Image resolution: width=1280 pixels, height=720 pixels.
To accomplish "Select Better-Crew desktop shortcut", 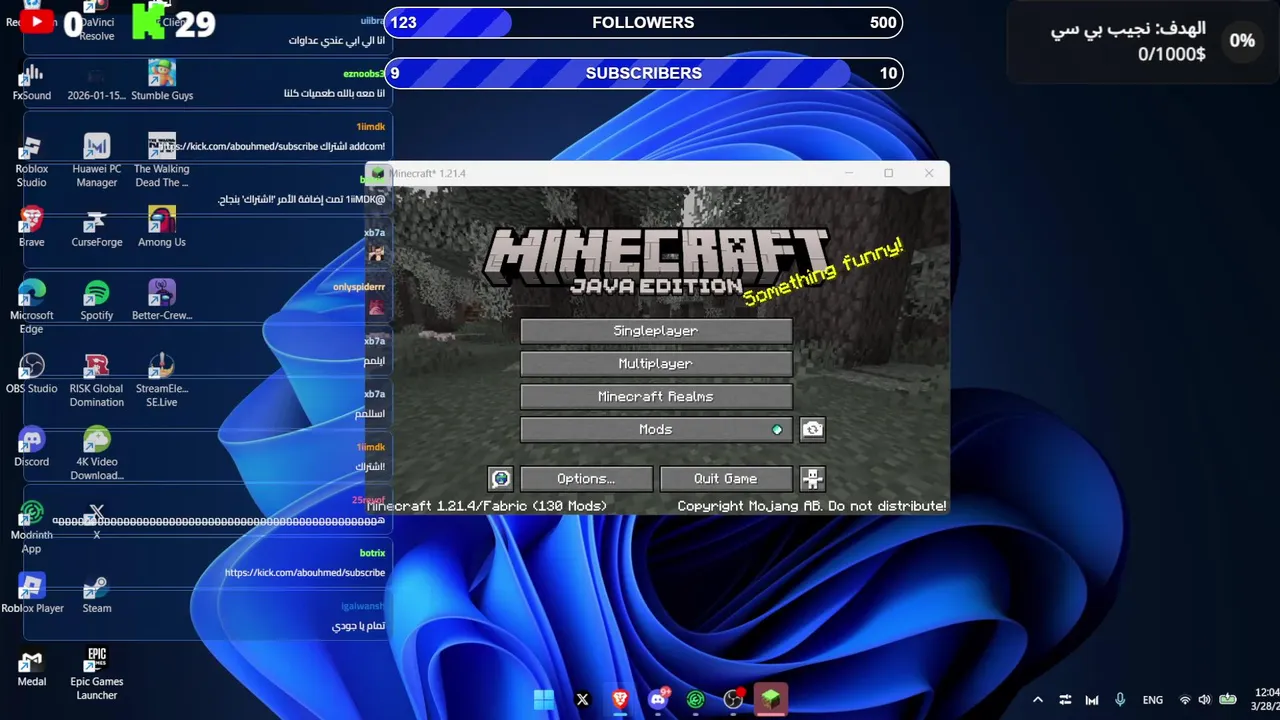I will click(x=162, y=300).
